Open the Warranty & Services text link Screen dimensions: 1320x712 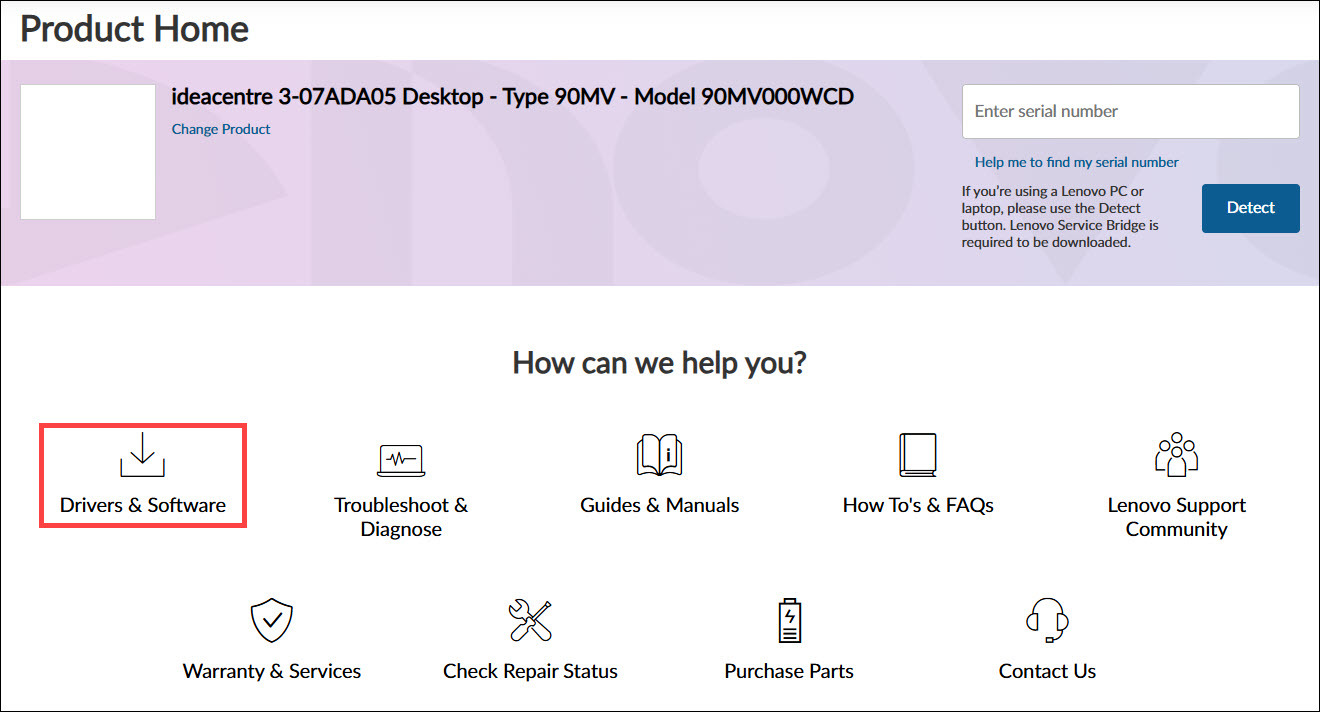point(272,671)
